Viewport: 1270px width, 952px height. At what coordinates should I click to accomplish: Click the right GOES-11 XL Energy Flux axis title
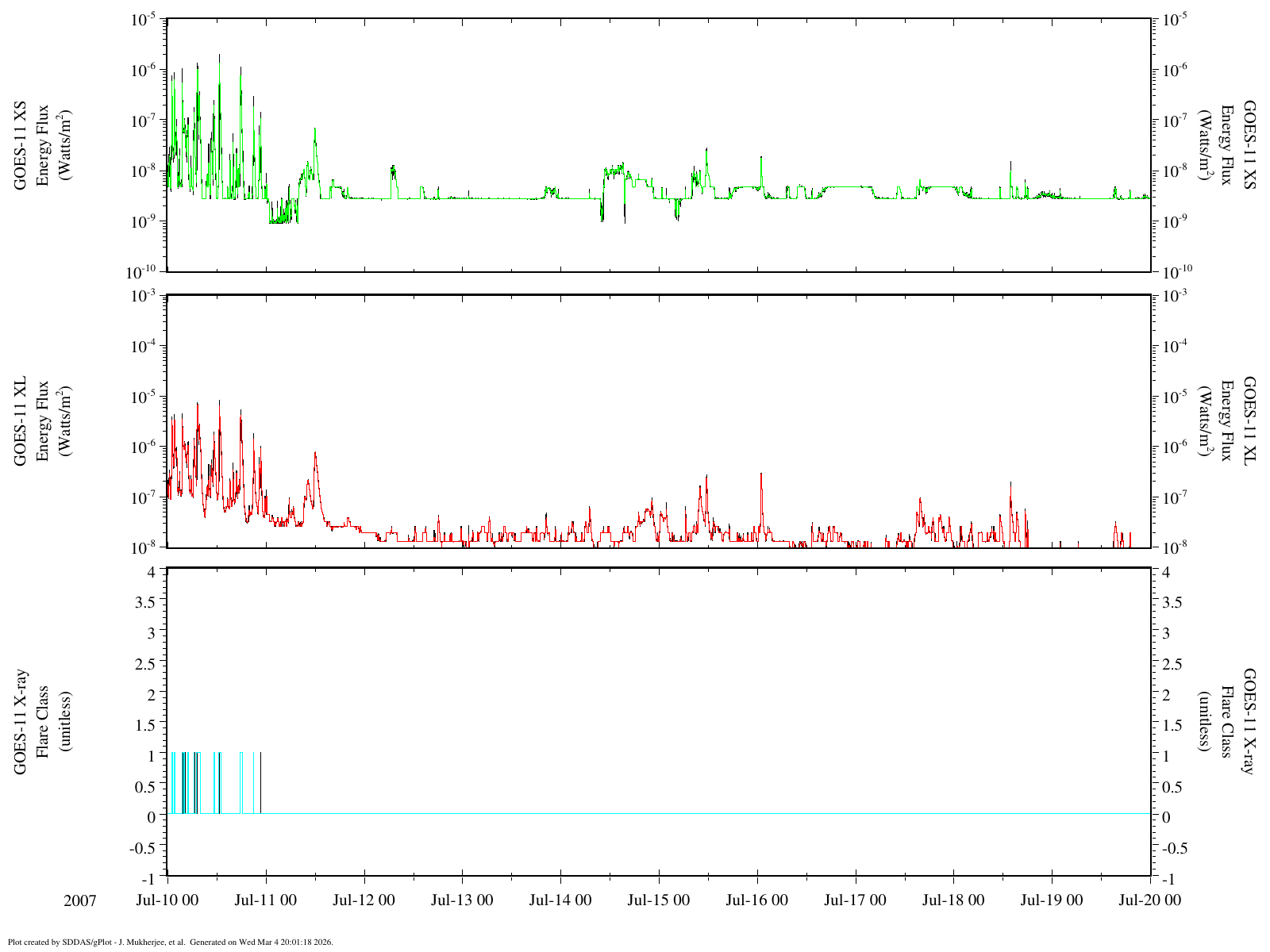pyautogui.click(x=1227, y=420)
